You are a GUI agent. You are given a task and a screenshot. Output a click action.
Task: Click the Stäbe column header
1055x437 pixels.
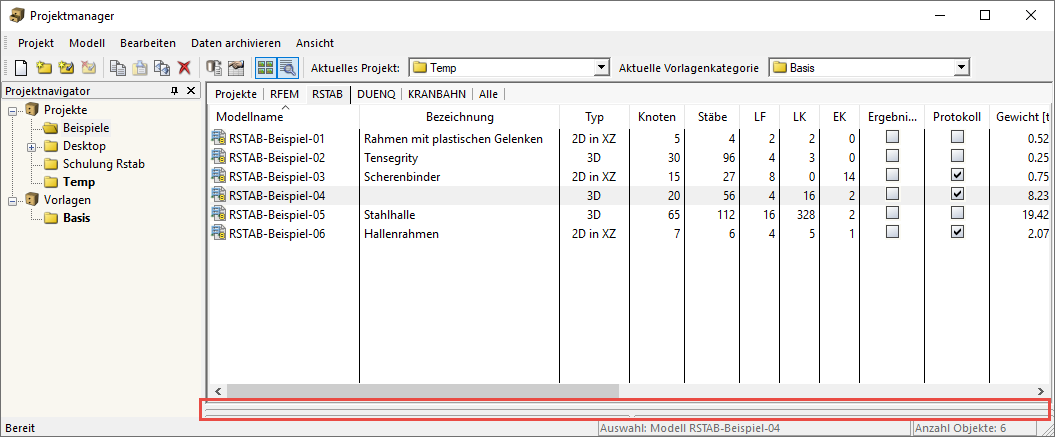712,116
